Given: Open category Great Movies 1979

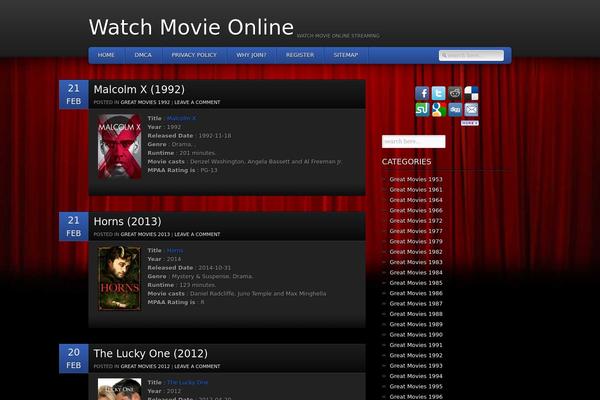Looking at the screenshot, I should coord(416,241).
